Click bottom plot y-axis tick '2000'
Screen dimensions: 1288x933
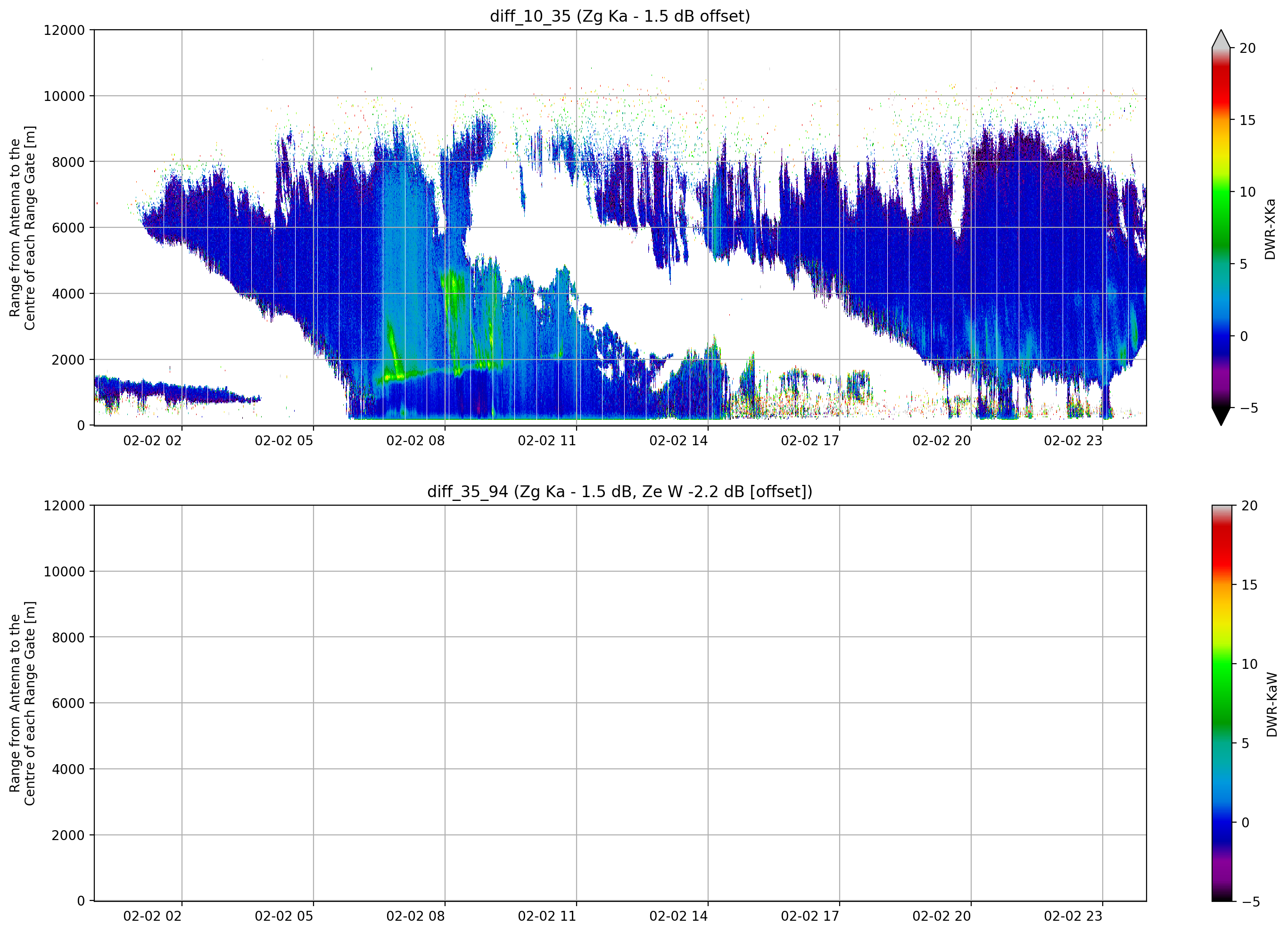tap(68, 835)
